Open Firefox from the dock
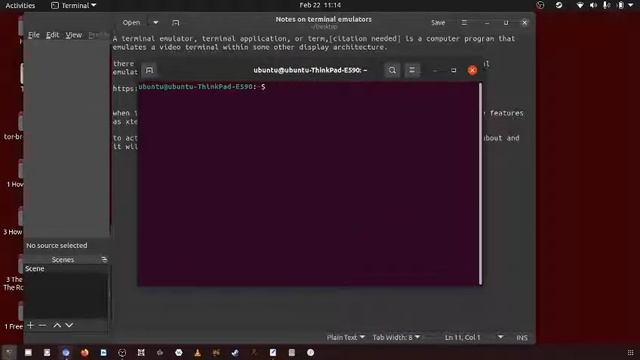The width and height of the screenshot is (640, 360). [84, 353]
